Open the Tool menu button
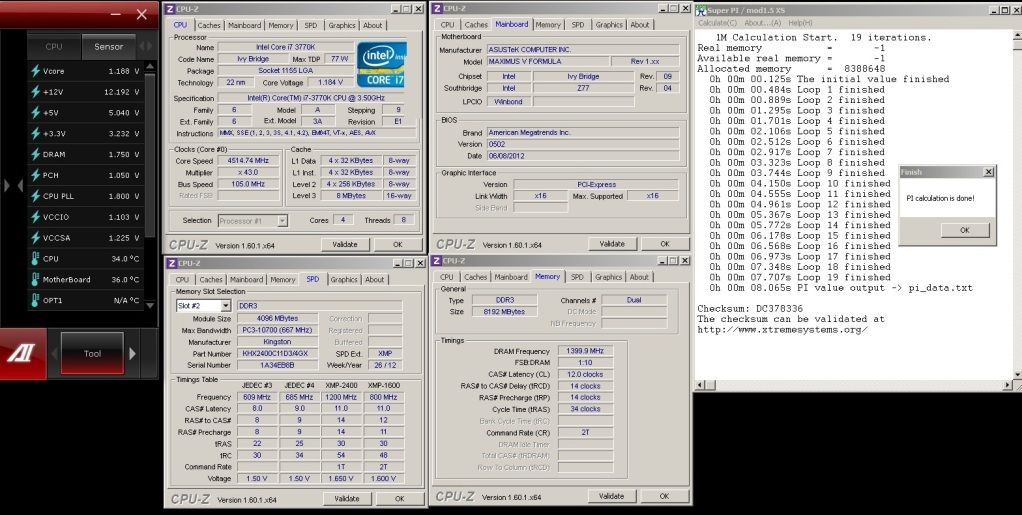This screenshot has height=515, width=1022. 93,353
